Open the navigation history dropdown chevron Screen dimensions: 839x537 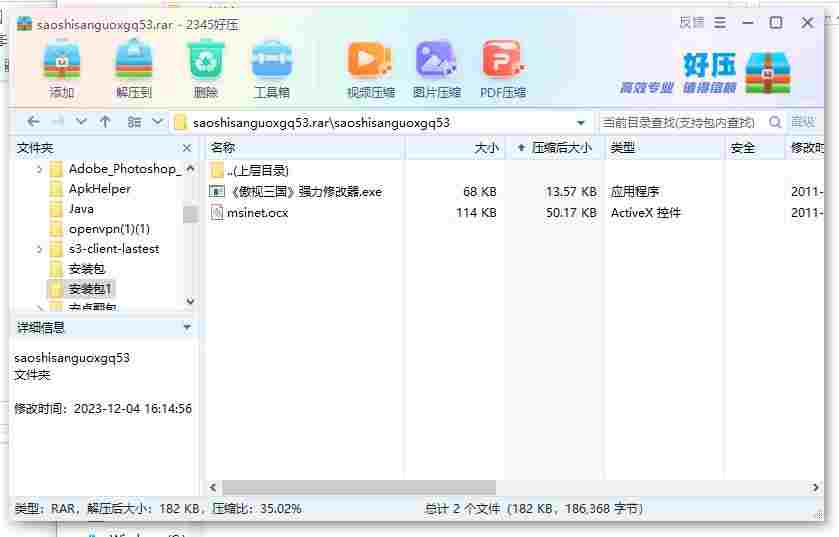[81, 122]
